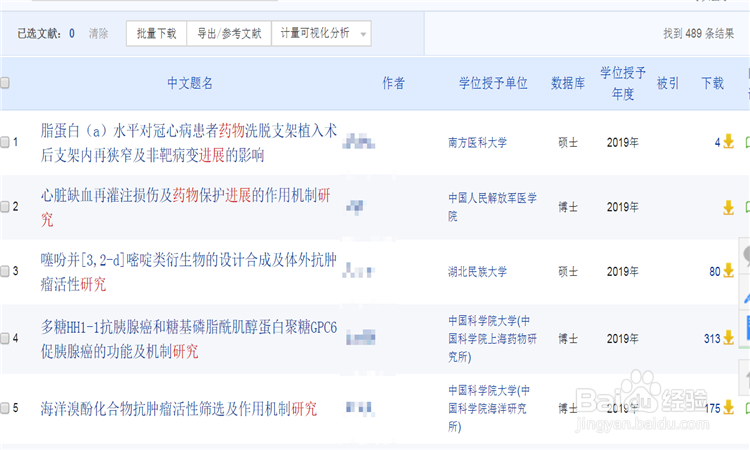Open the 计量可视化分析 dropdown
Screen dimensions: 750x450
321,33
